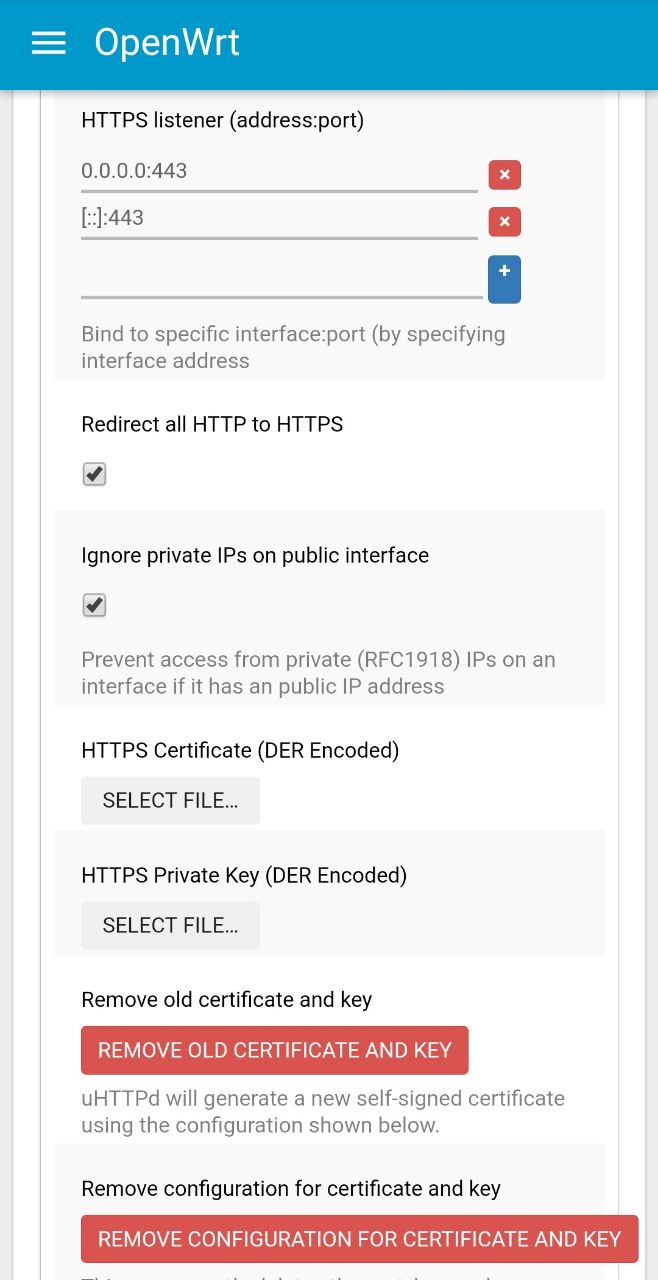Click the Redirect all HTTP to HTTPS label

coord(212,424)
